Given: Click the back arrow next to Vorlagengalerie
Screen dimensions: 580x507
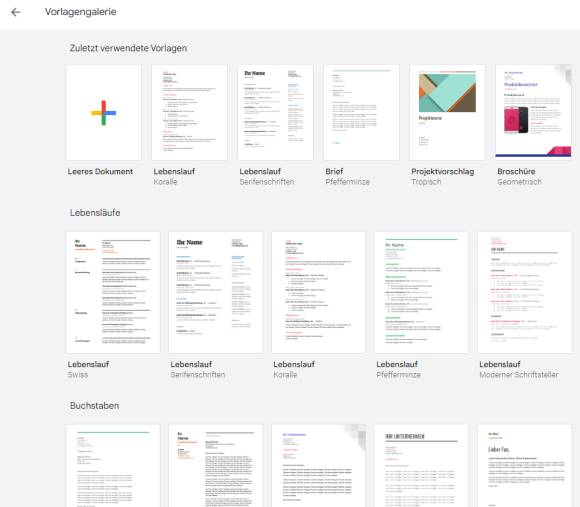Looking at the screenshot, I should pos(16,12).
